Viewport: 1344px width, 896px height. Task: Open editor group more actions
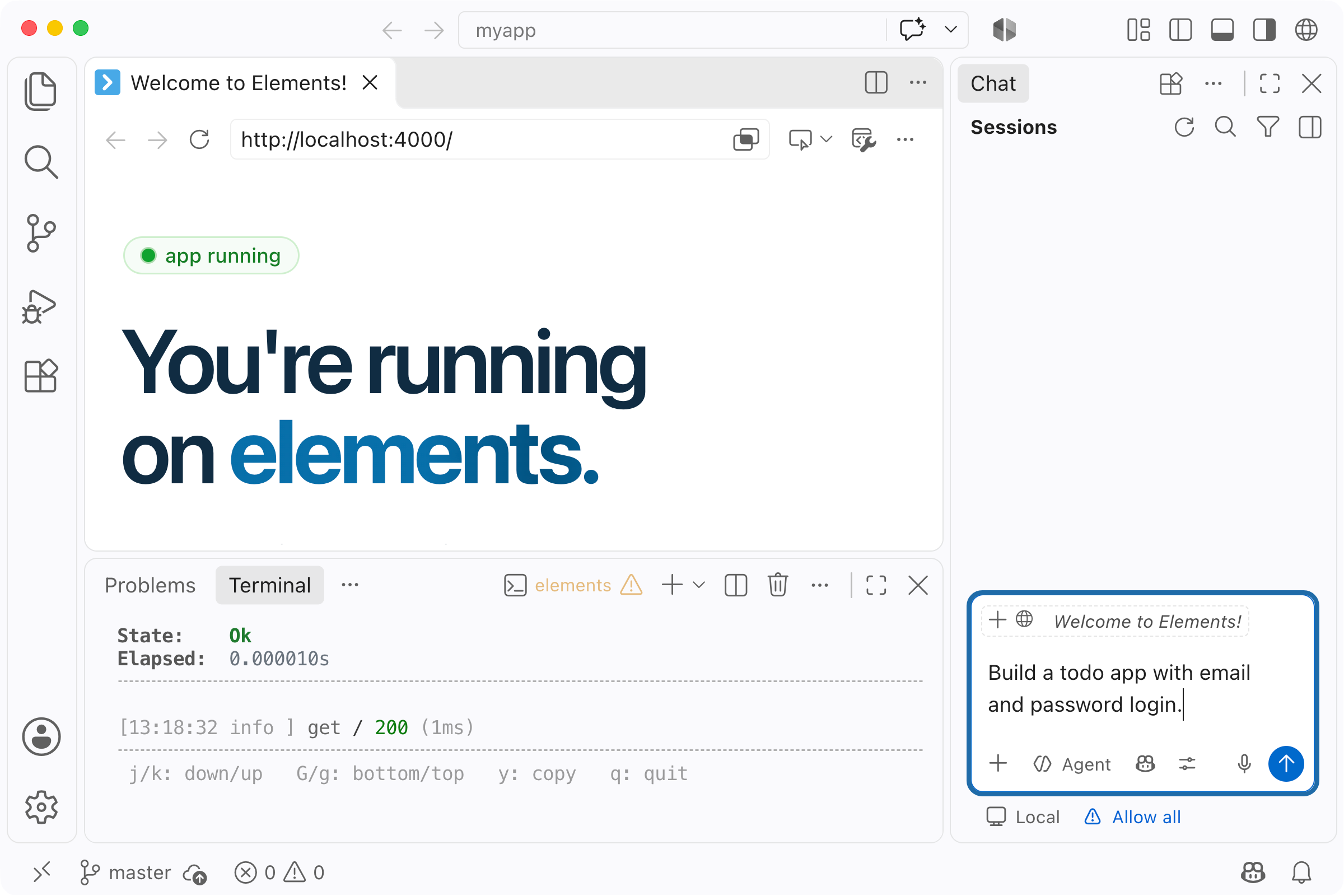coord(918,83)
